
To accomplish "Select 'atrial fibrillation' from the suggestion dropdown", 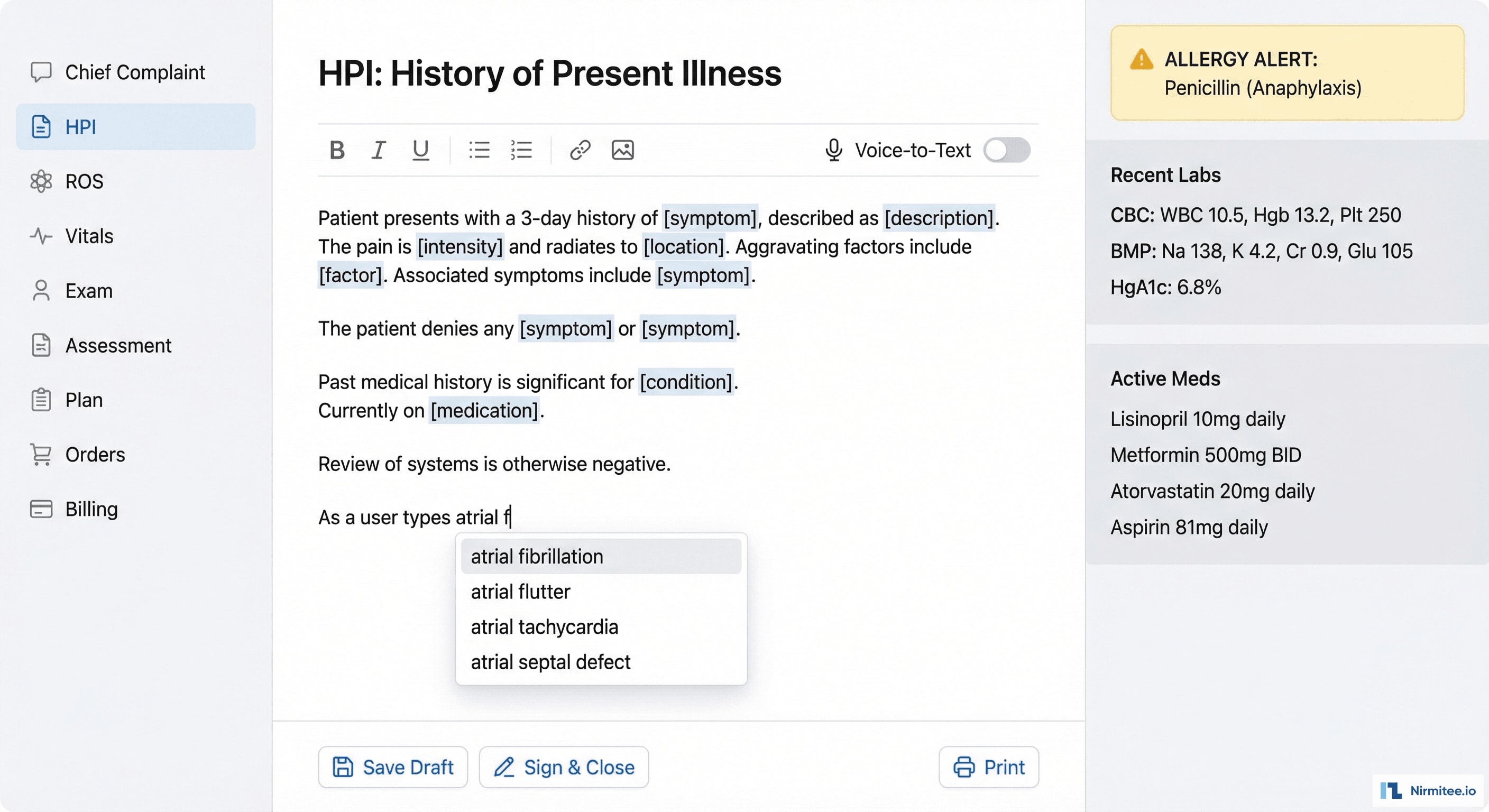I will tap(600, 556).
